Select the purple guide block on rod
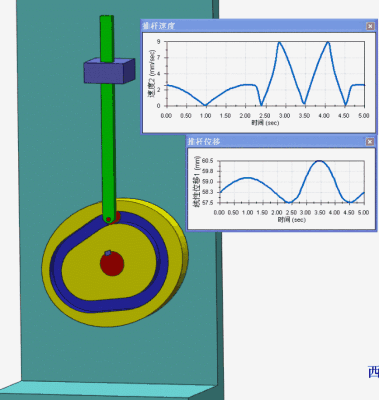The image size is (379, 400). (109, 71)
